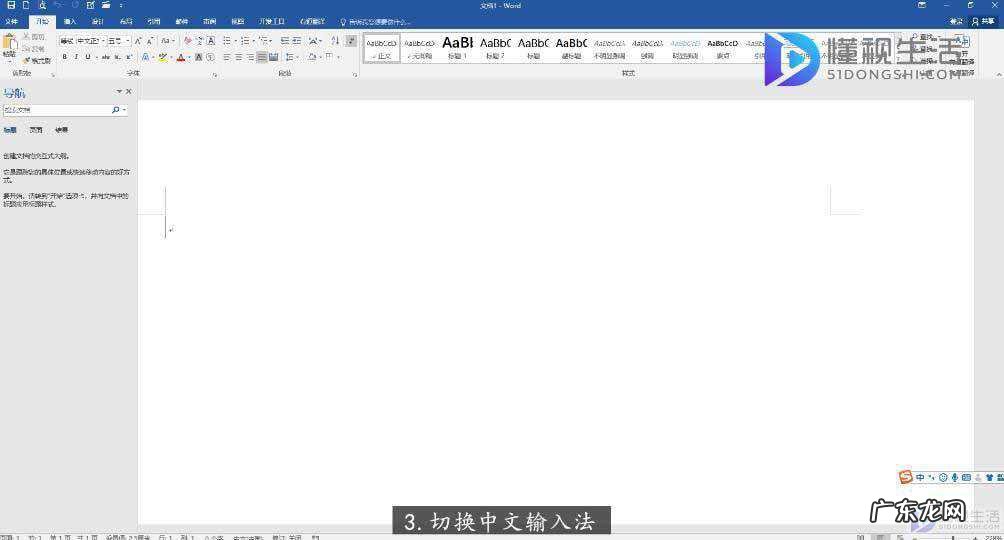
Task: Select the Heading 2 style
Action: 495,48
